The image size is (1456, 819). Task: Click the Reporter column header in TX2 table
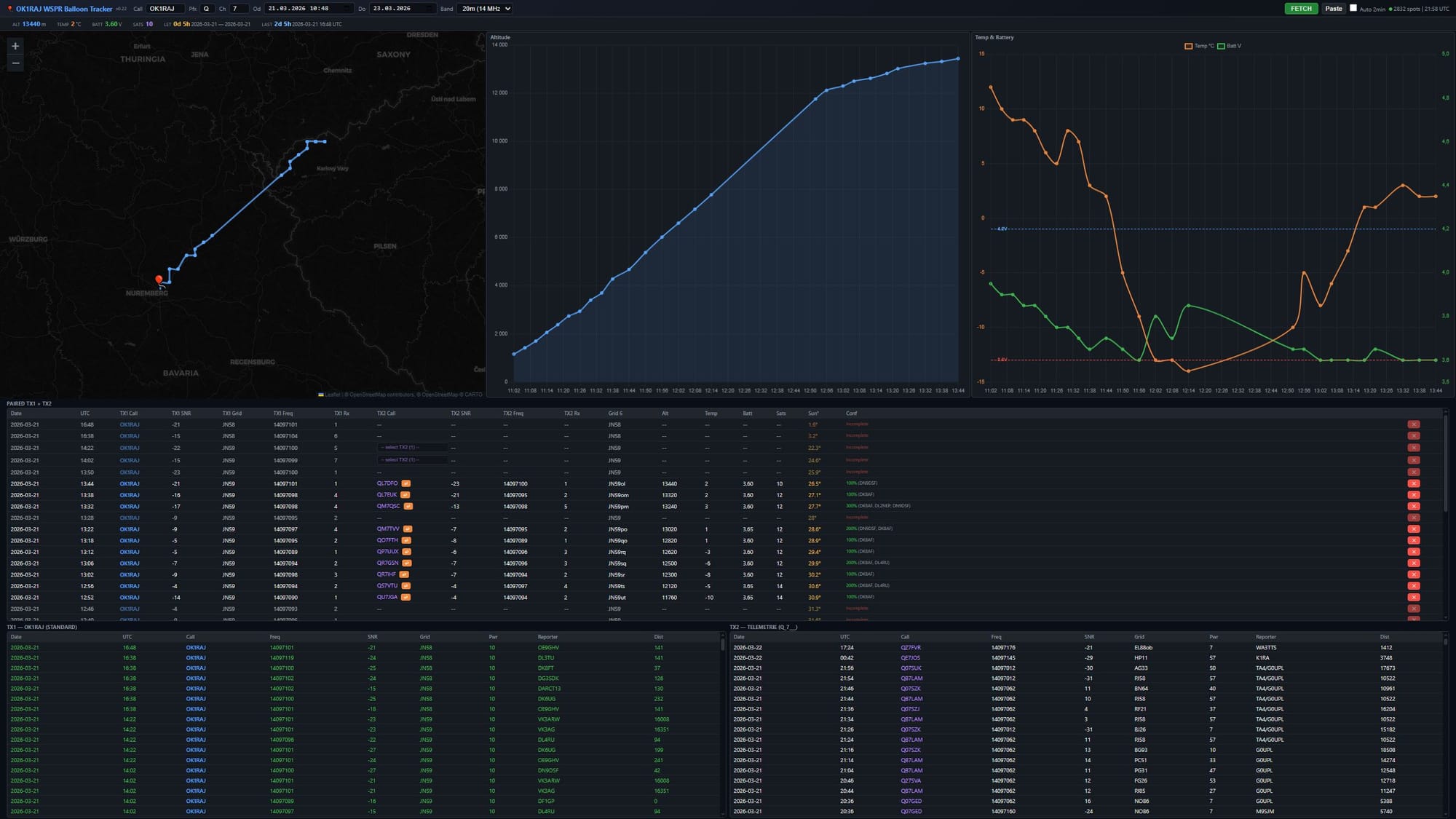(x=1265, y=637)
